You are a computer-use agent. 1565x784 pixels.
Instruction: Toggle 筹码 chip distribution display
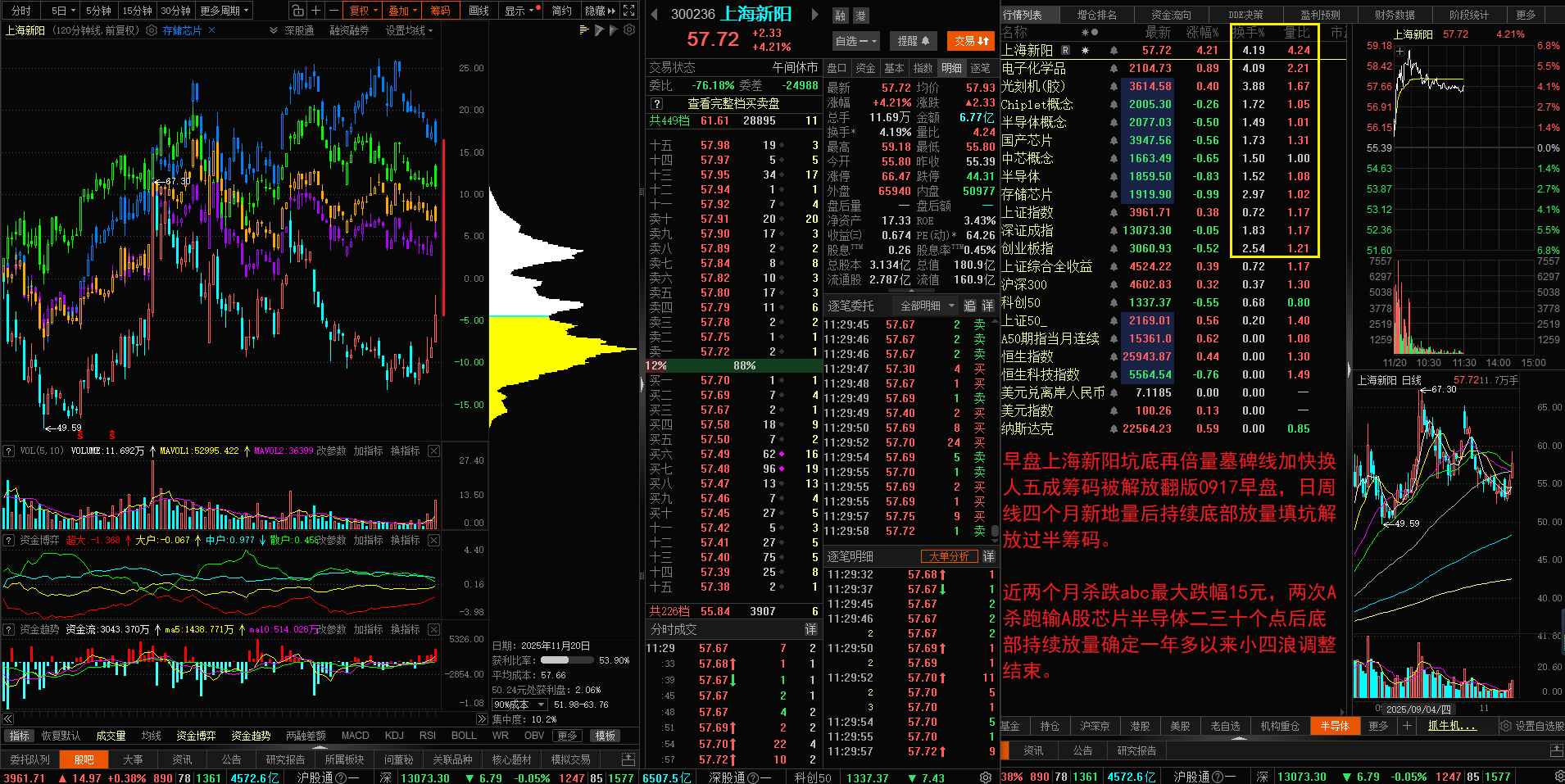pyautogui.click(x=440, y=11)
